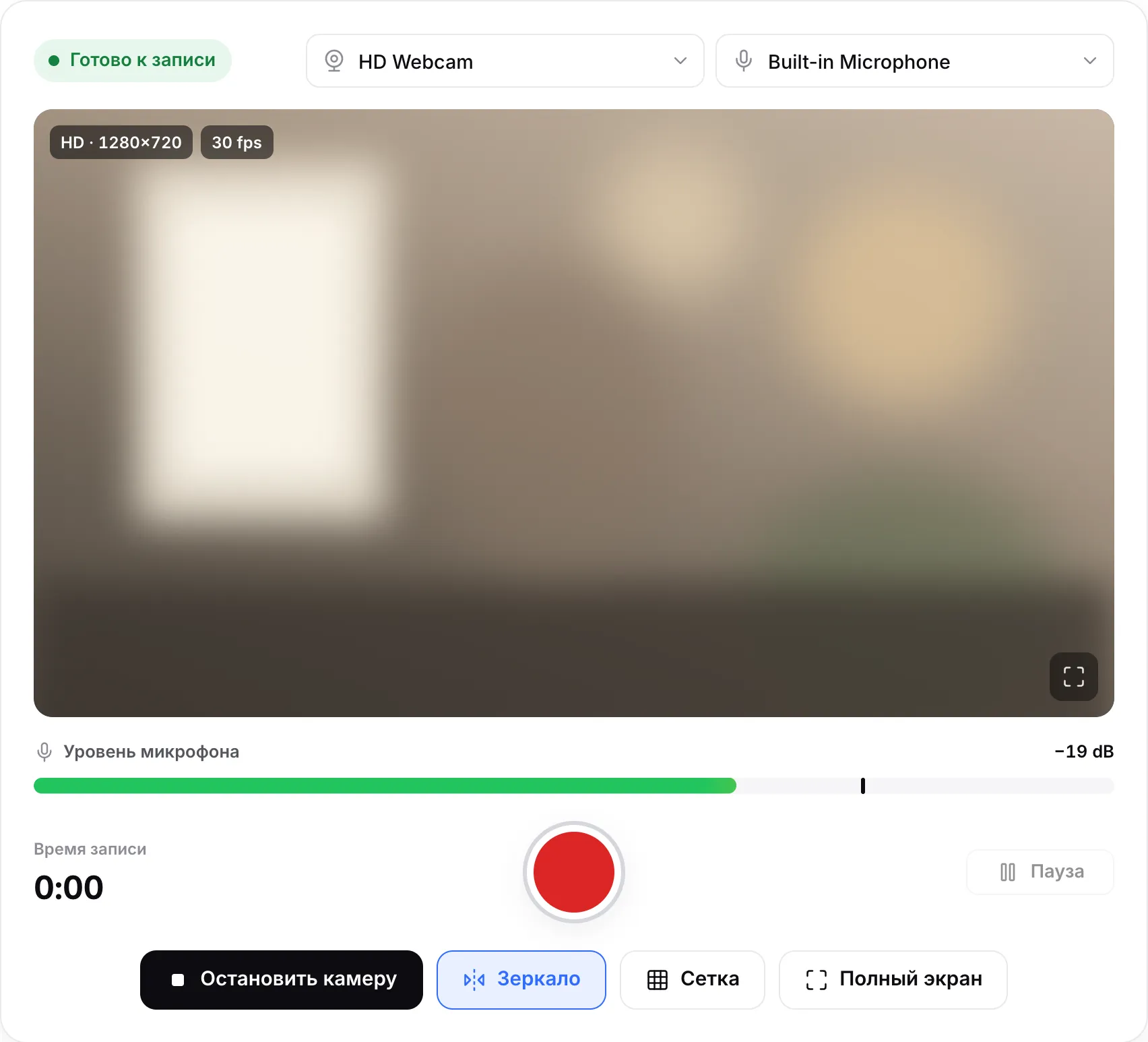1148x1042 pixels.
Task: Toggle the Сетка grid overlay
Action: pyautogui.click(x=693, y=980)
